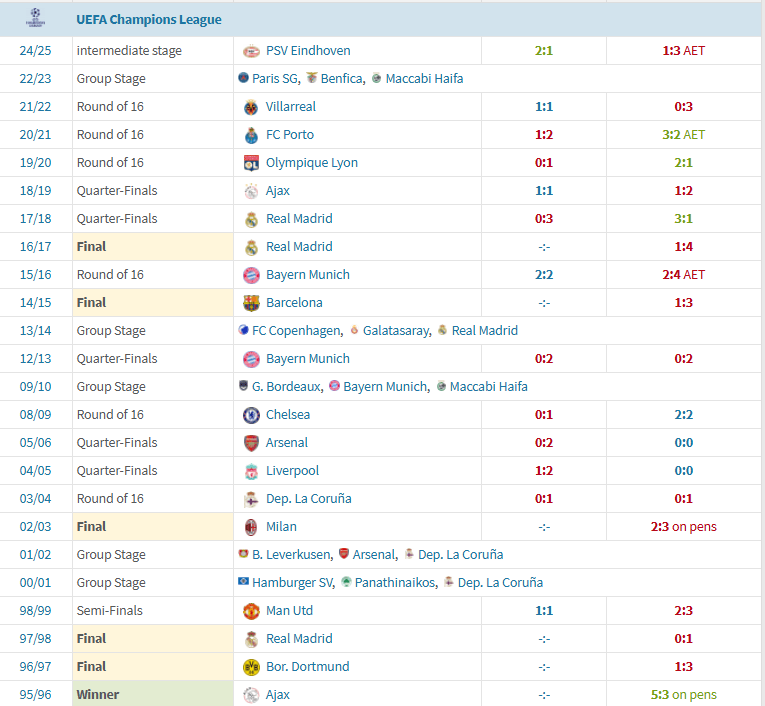Open the 2:3 on pens result vs Milan
The height and width of the screenshot is (706, 765).
pos(684,526)
